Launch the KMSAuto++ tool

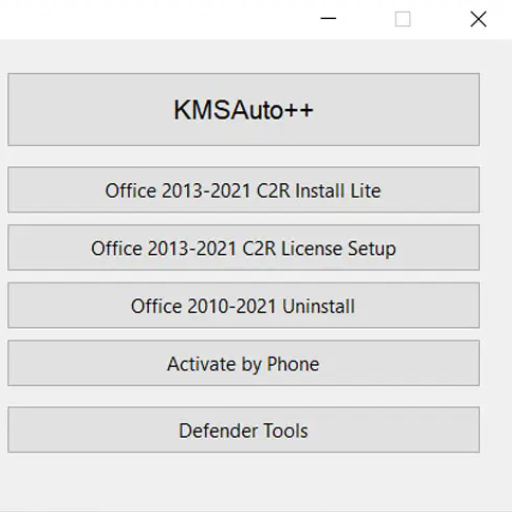pos(244,109)
